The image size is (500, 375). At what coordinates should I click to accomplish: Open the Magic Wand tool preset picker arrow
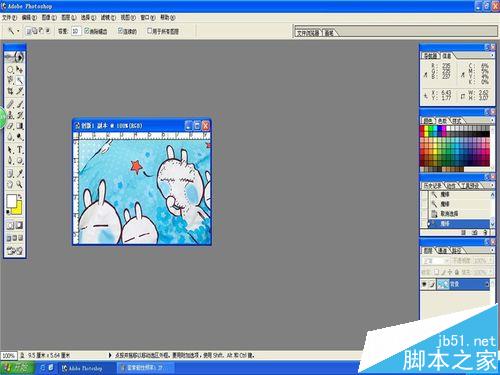click(18, 31)
